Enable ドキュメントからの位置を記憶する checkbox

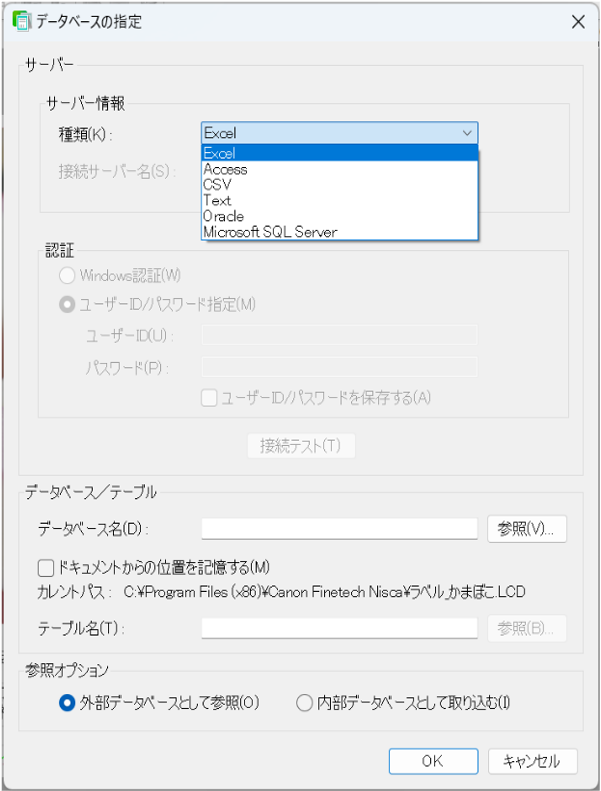pyautogui.click(x=45, y=567)
